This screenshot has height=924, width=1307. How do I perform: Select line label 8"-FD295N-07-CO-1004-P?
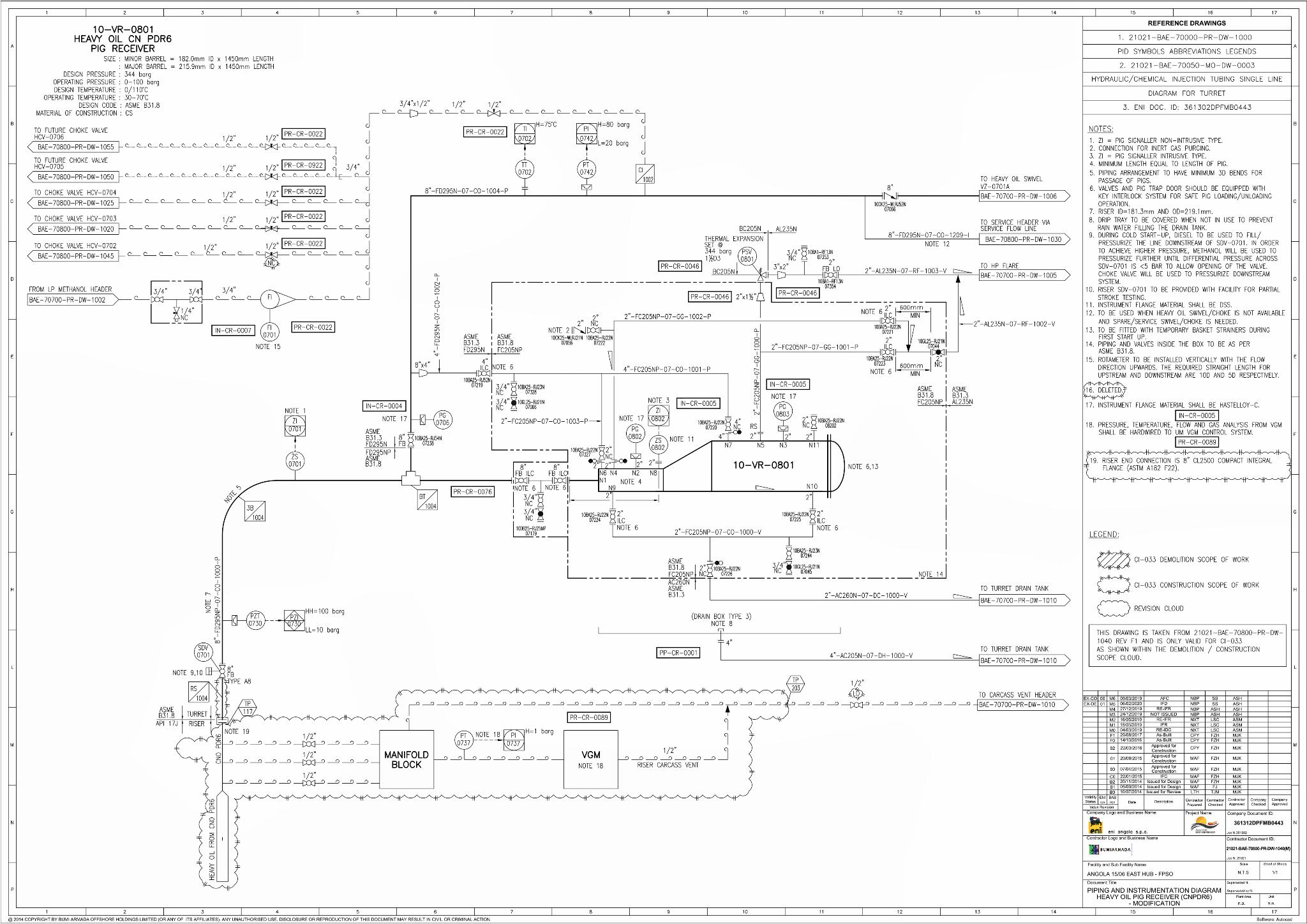click(x=468, y=191)
